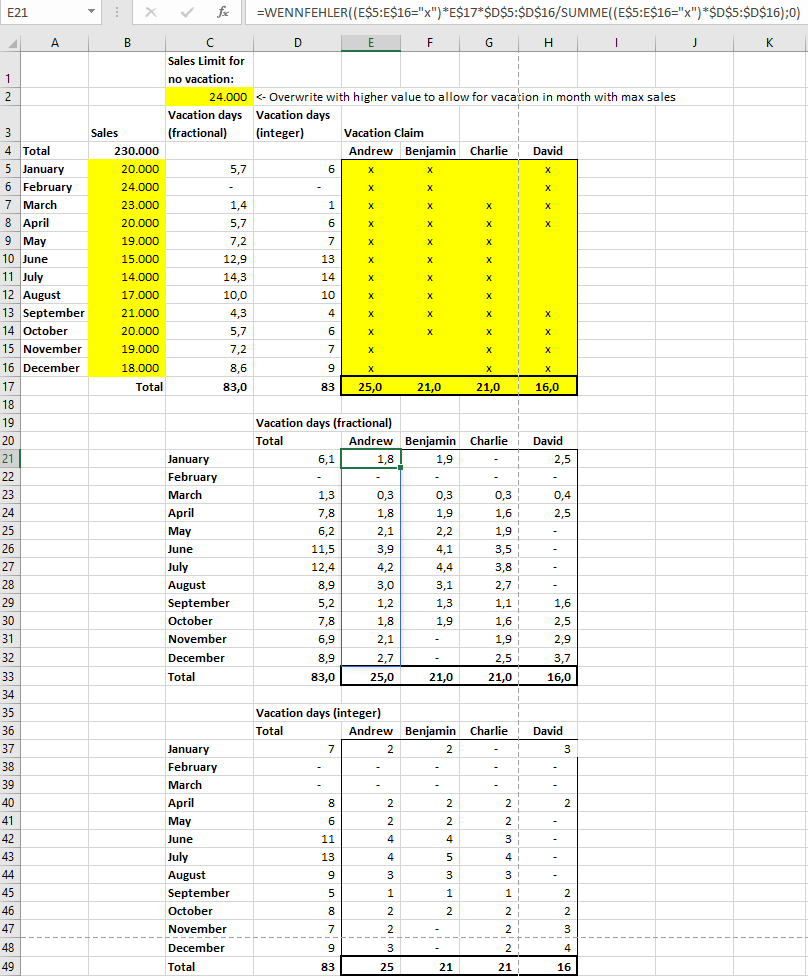Select the Charlie header in row 4
The height and width of the screenshot is (976, 808).
[x=489, y=151]
